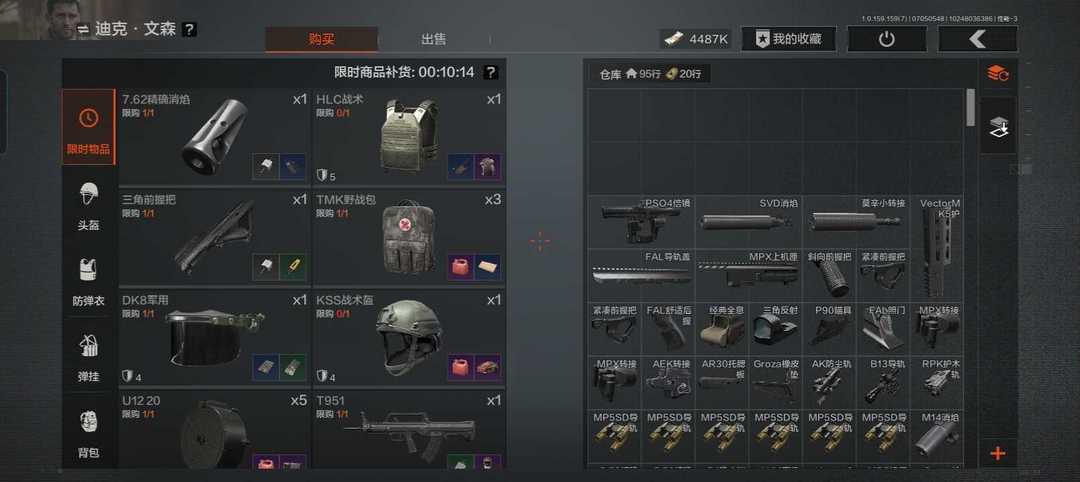The width and height of the screenshot is (1080, 482).
Task: Click the back arrow button
Action: click(977, 39)
